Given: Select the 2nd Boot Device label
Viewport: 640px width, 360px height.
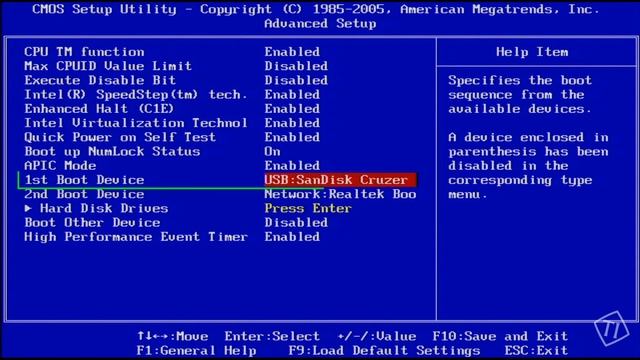Looking at the screenshot, I should pyautogui.click(x=84, y=194).
